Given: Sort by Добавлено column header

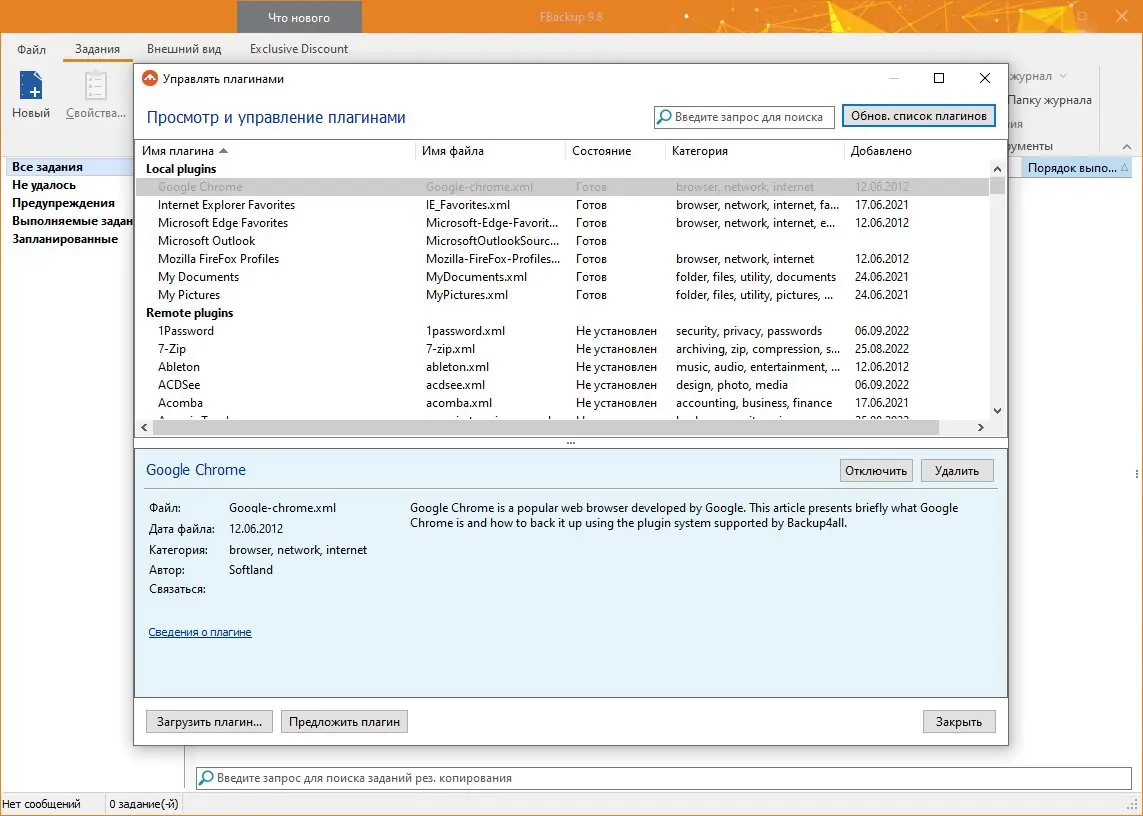Looking at the screenshot, I should tap(881, 151).
